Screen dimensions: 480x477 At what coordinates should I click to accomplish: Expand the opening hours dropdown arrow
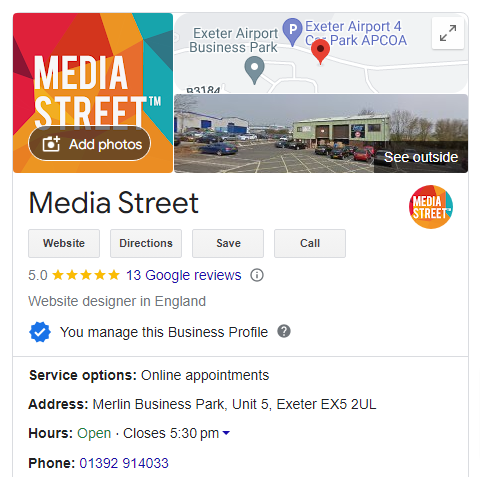[226, 433]
